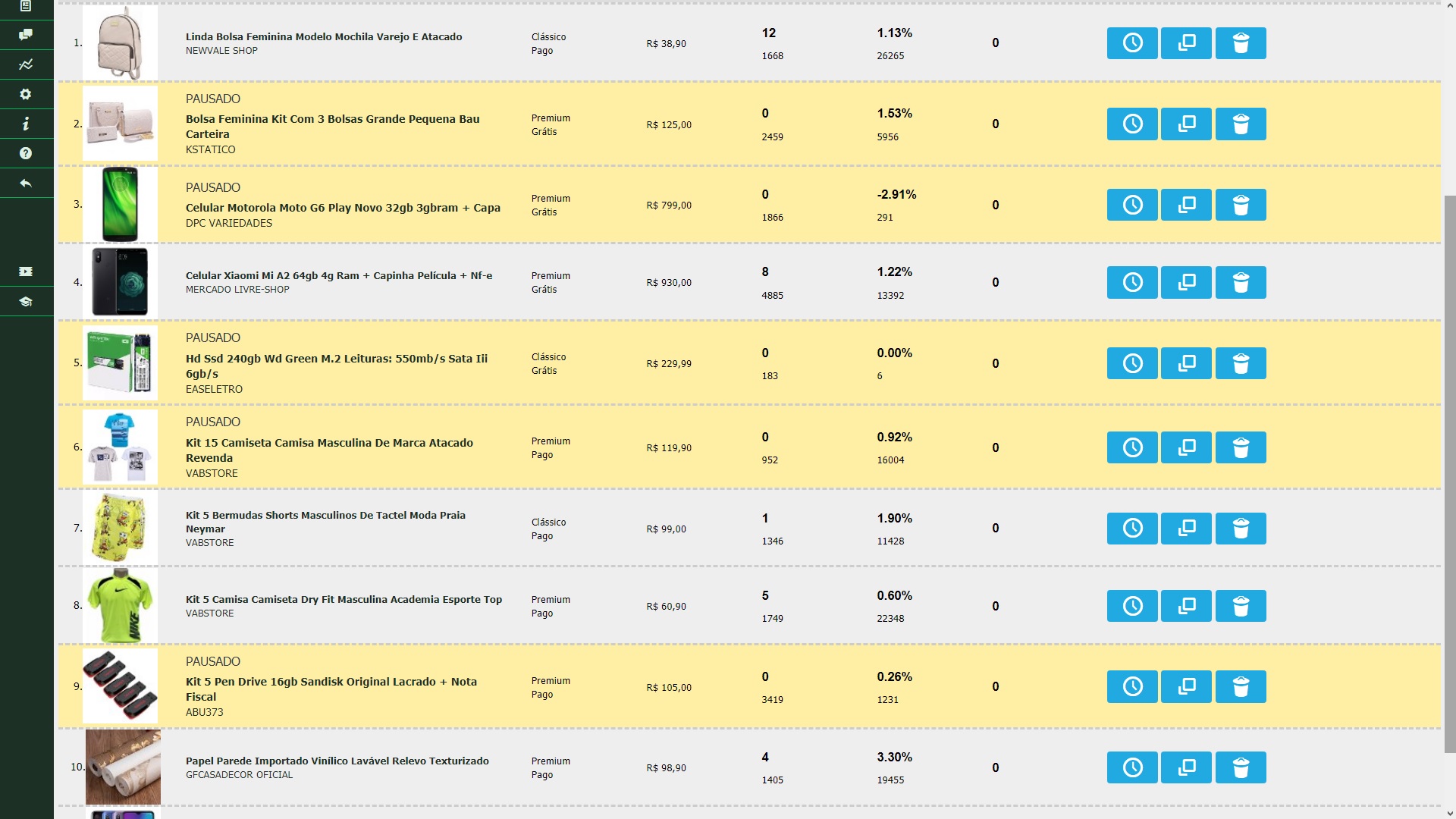This screenshot has height=819, width=1456.
Task: Open 'Kit 5 Pen Drive 16gb Sandisk' title
Action: (331, 689)
